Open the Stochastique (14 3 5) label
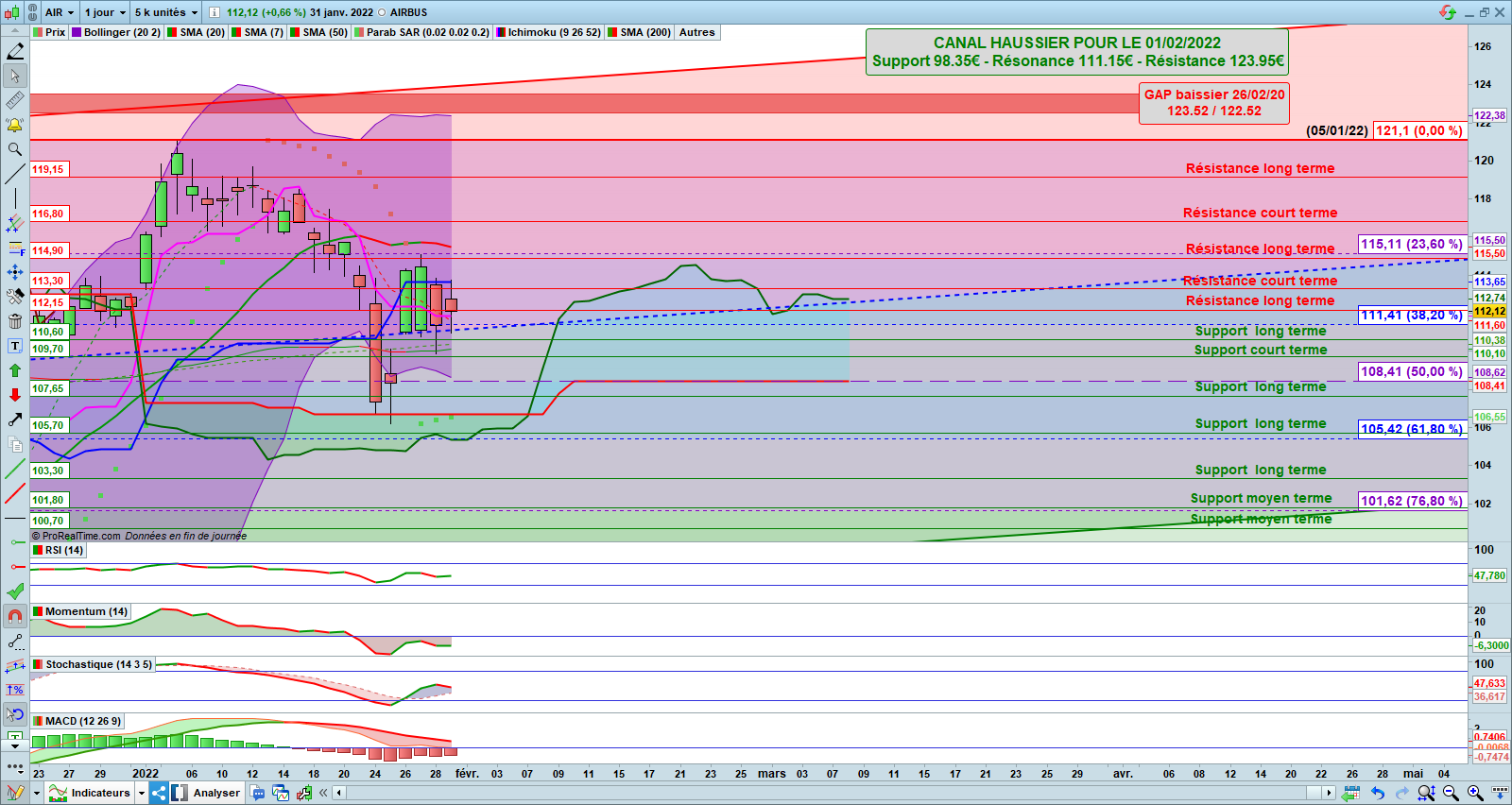 click(93, 664)
